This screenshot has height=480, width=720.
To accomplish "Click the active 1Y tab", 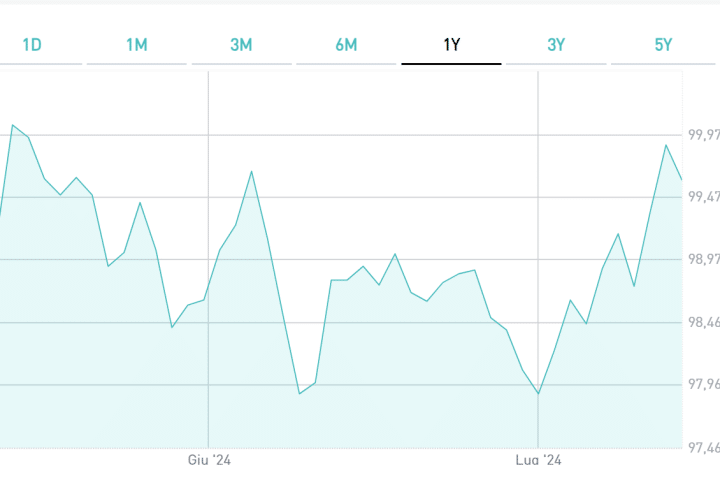I will [451, 45].
